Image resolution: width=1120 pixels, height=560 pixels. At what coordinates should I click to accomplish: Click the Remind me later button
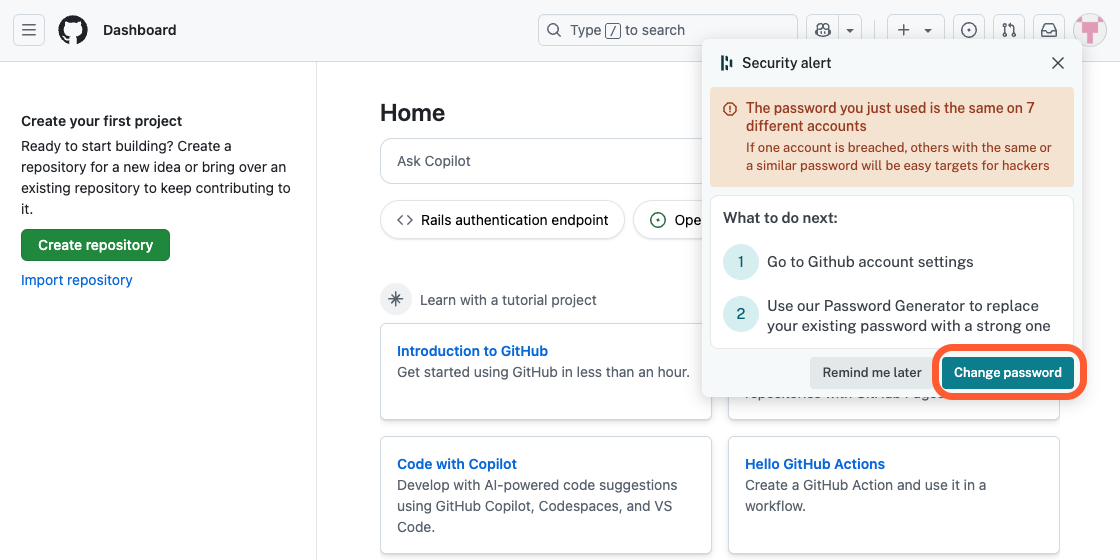tap(872, 373)
